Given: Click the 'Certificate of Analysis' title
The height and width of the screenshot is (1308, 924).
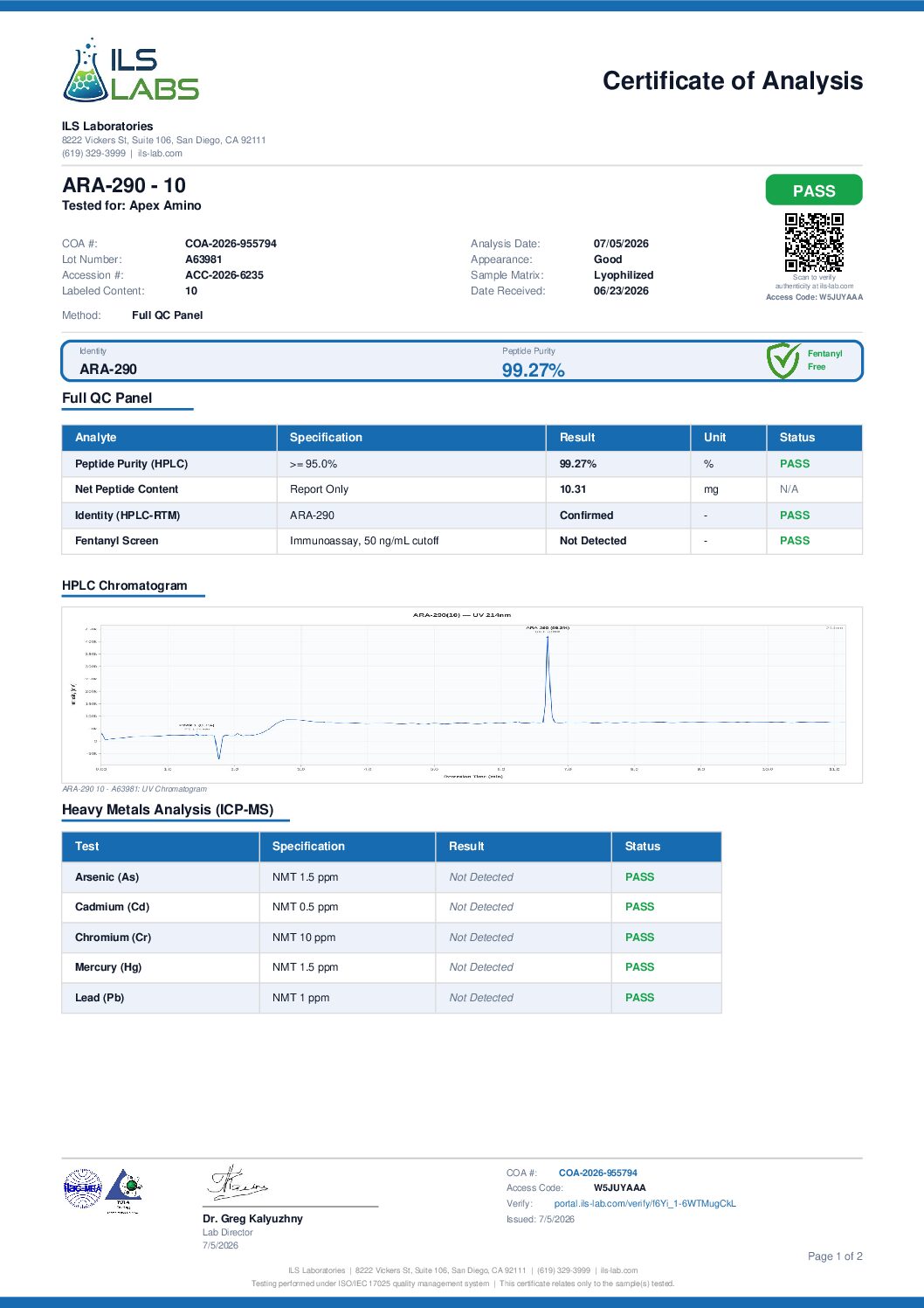Looking at the screenshot, I should pos(733,80).
